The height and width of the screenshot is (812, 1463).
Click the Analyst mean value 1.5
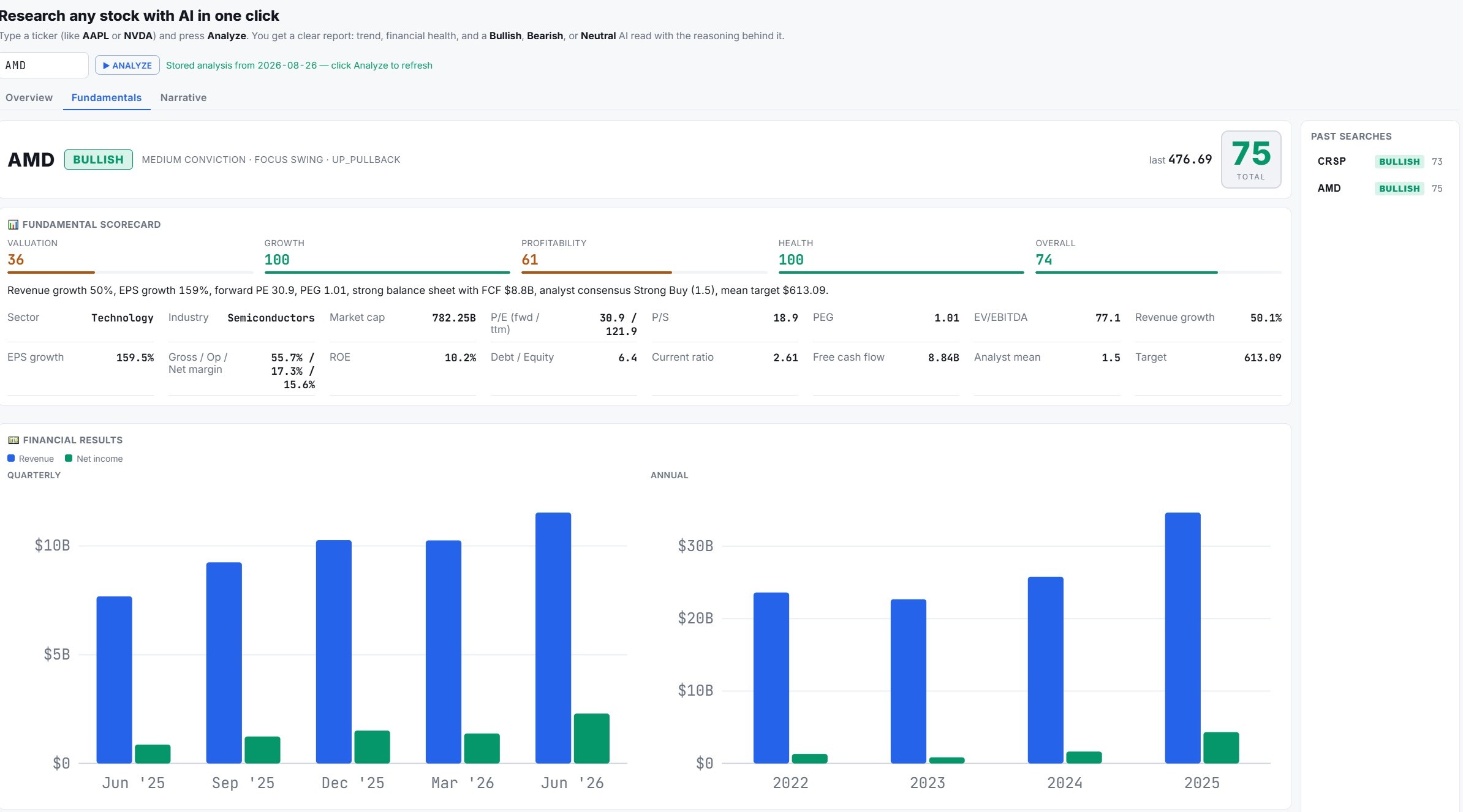point(1111,358)
